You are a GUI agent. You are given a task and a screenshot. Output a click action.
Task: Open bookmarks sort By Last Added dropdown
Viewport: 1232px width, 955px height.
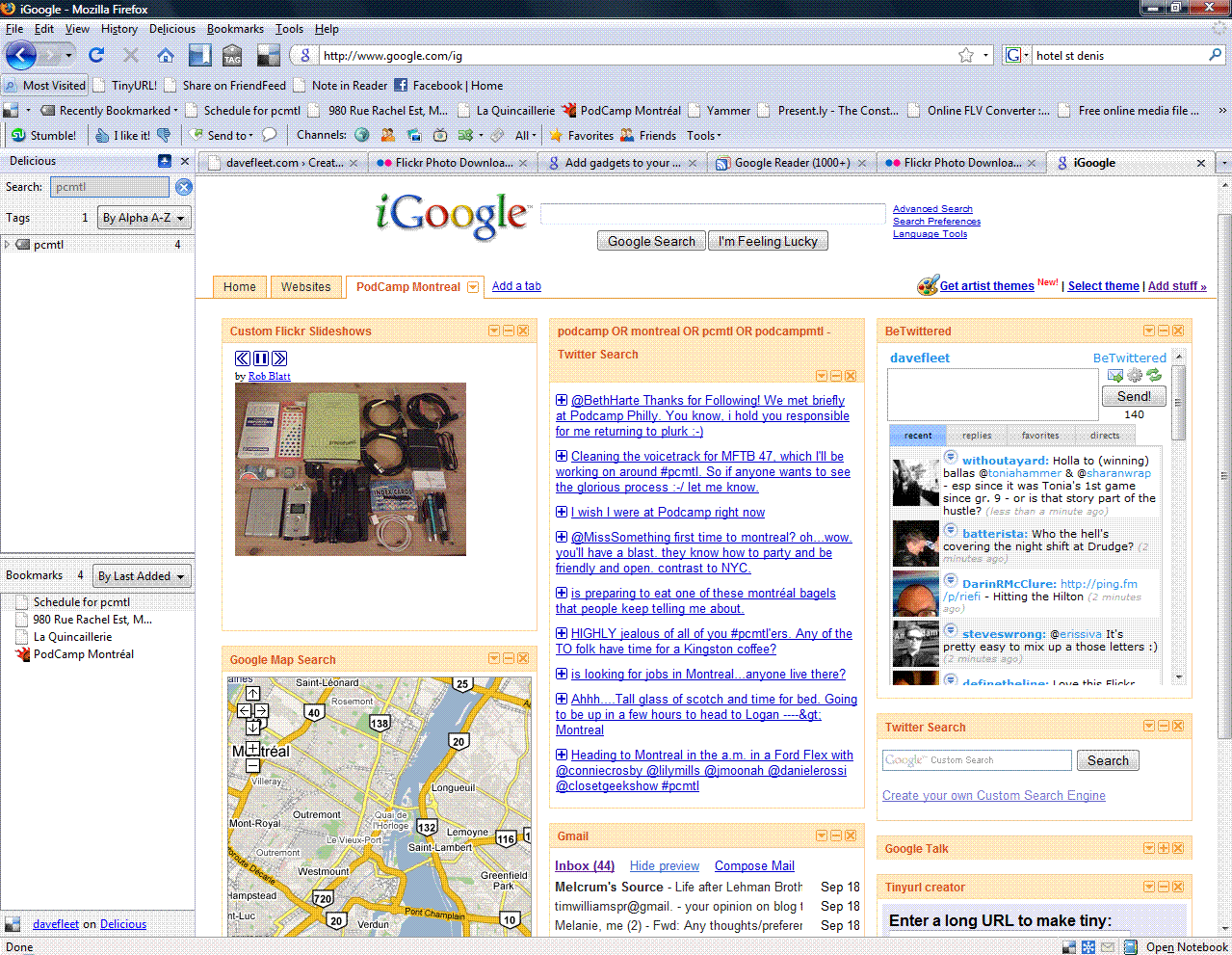pyautogui.click(x=143, y=576)
